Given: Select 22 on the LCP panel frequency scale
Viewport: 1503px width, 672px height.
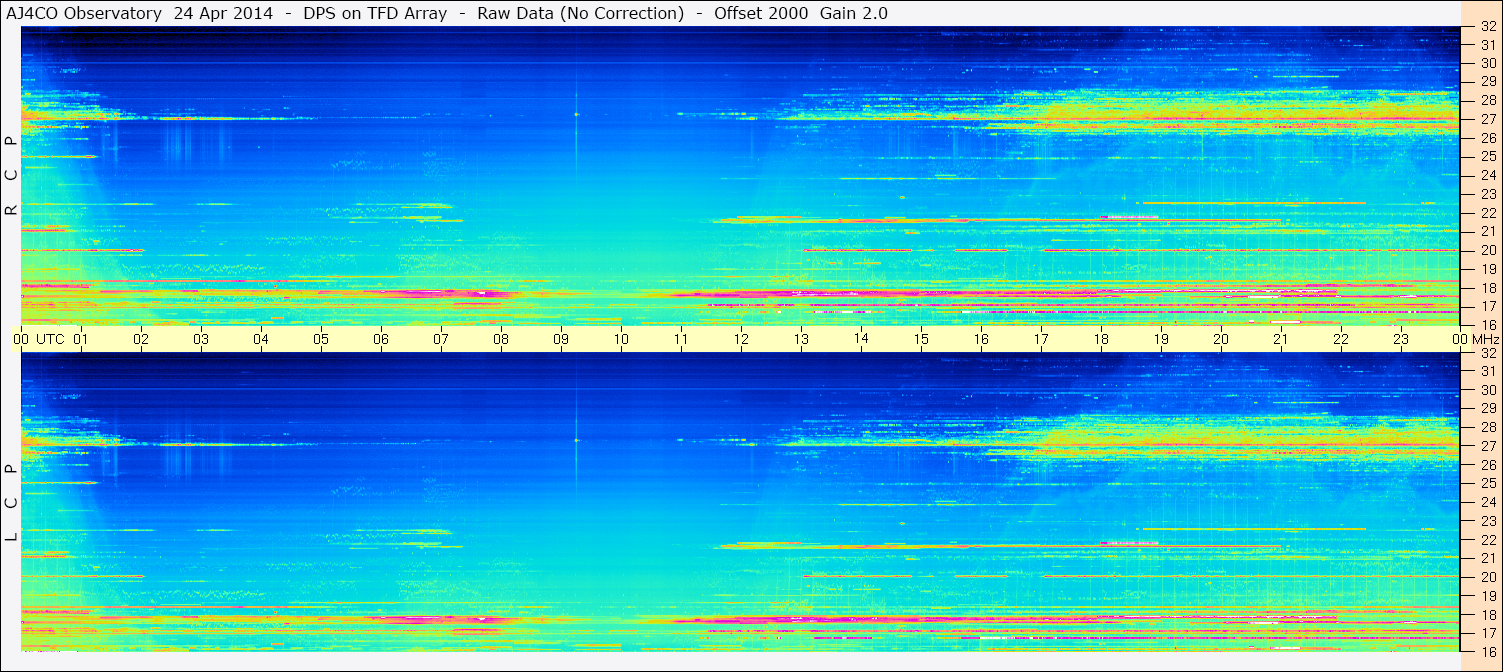Looking at the screenshot, I should click(1487, 540).
